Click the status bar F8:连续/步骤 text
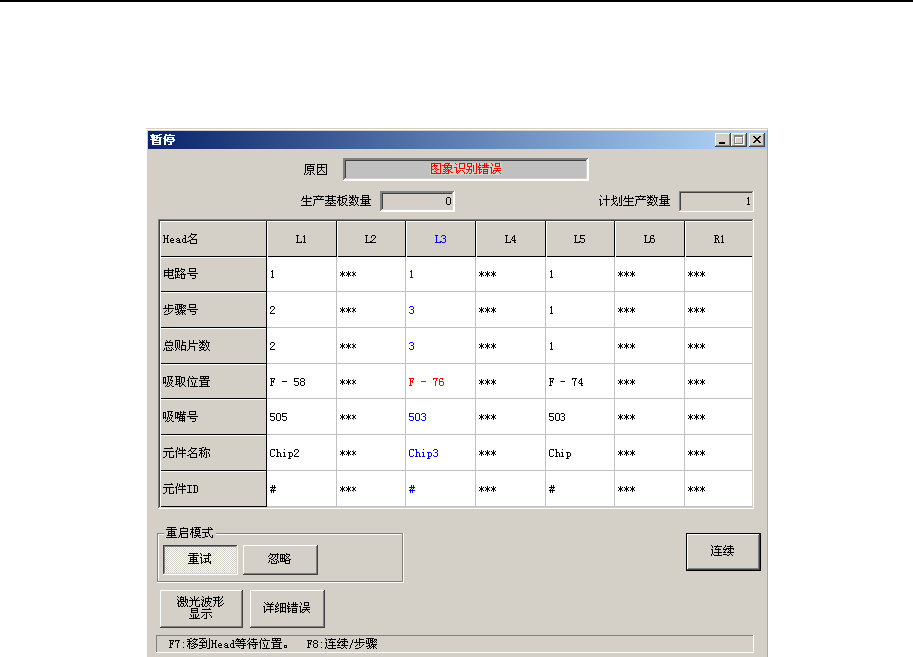The width and height of the screenshot is (913, 657). 342,644
